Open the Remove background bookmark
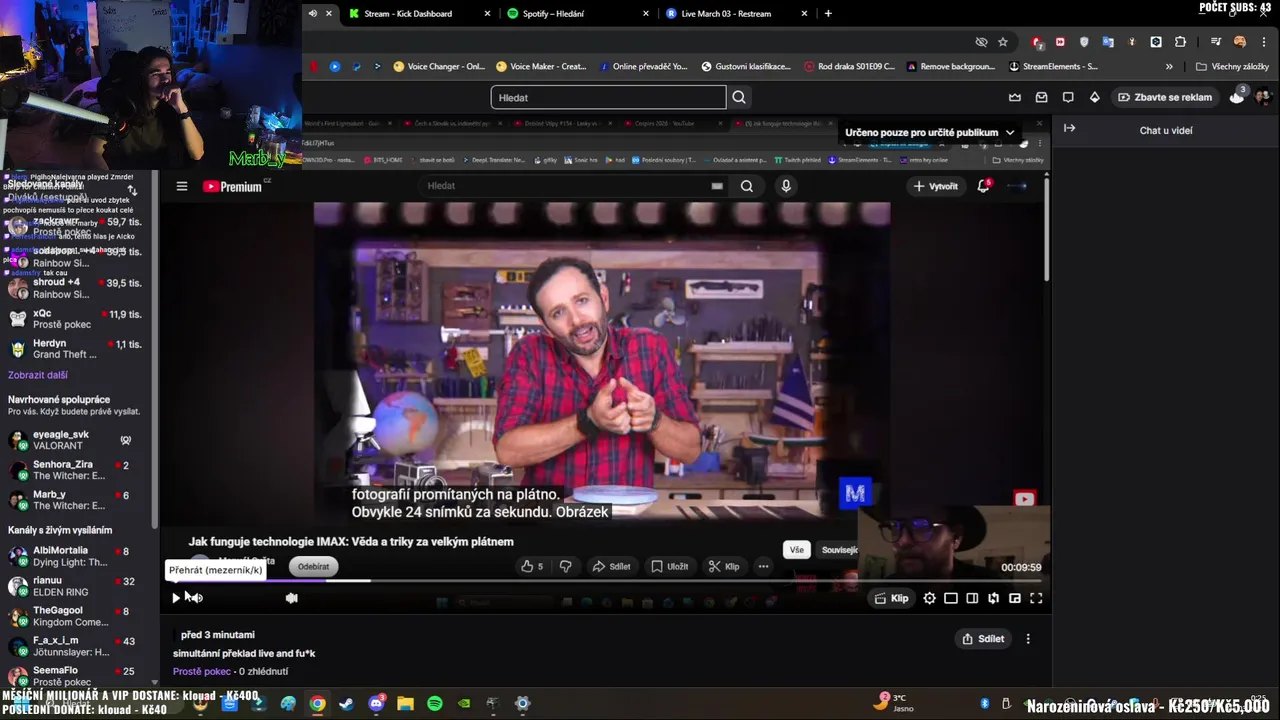 (x=950, y=67)
